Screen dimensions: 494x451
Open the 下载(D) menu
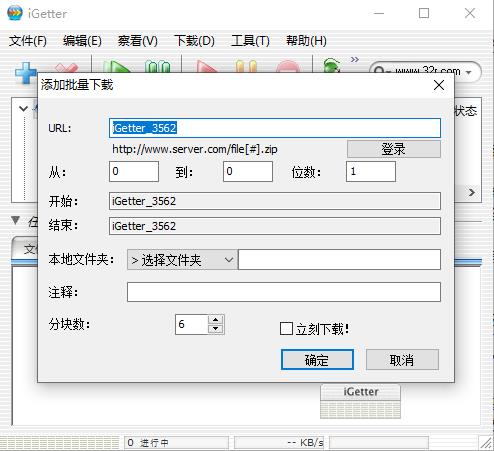coord(194,41)
